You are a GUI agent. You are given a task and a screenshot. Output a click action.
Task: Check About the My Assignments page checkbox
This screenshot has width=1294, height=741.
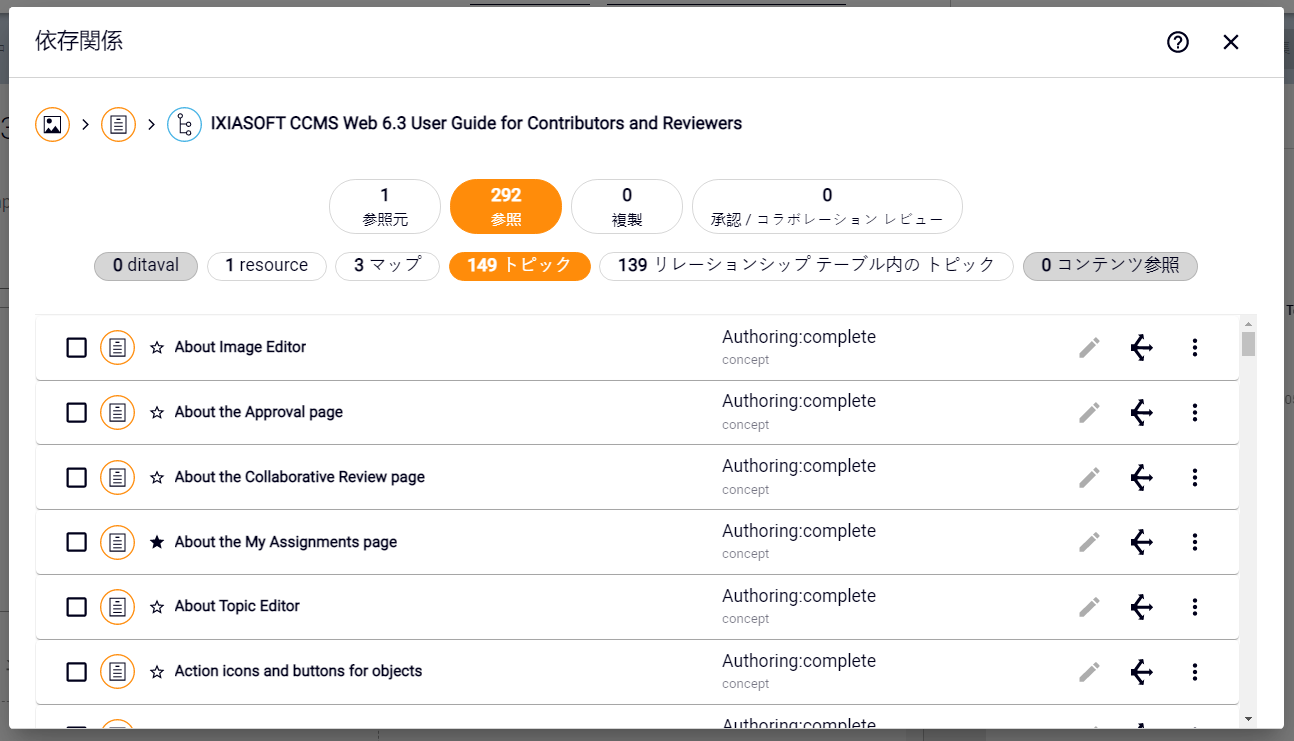click(x=76, y=542)
